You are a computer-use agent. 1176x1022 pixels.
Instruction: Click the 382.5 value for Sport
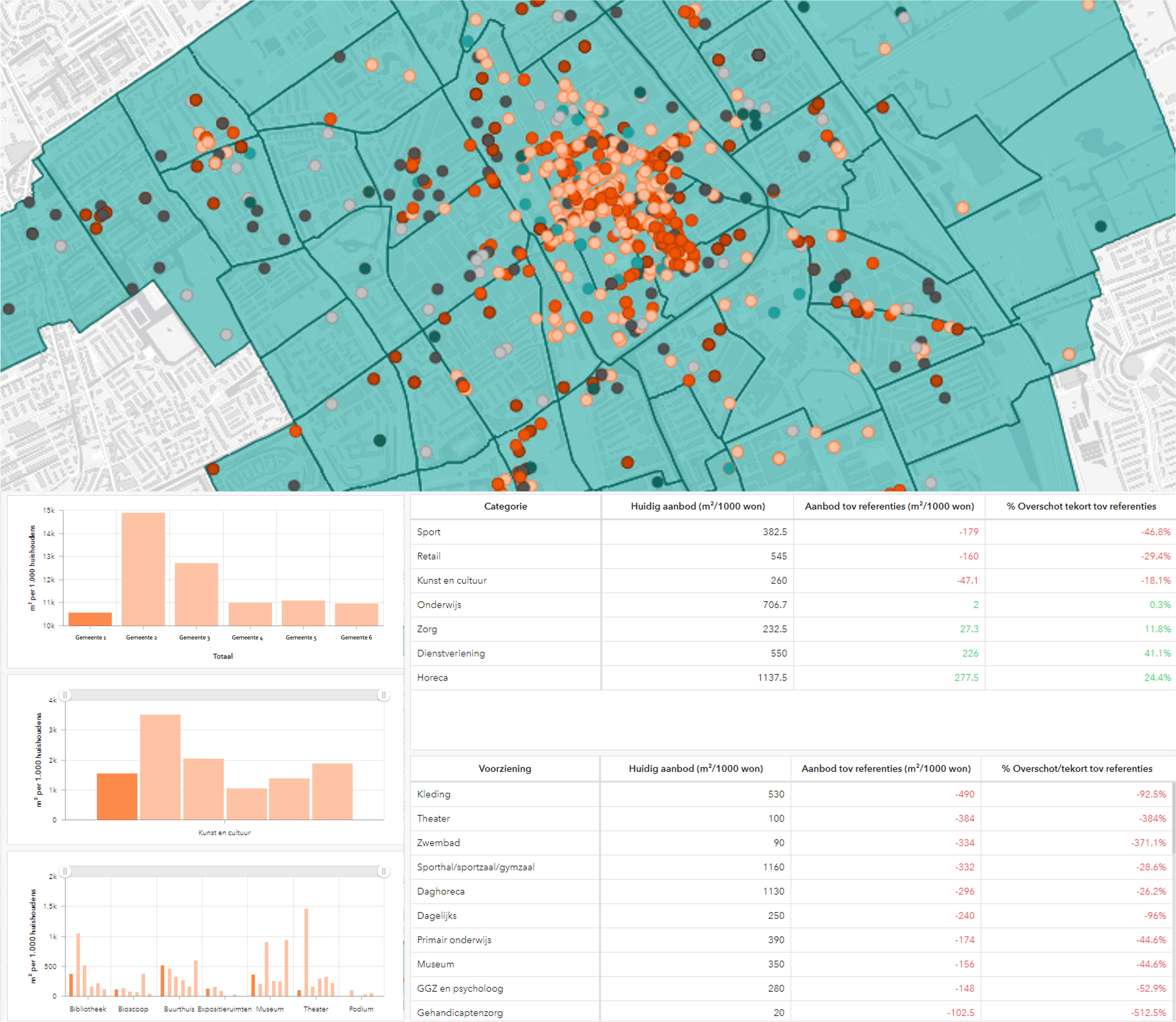point(775,532)
